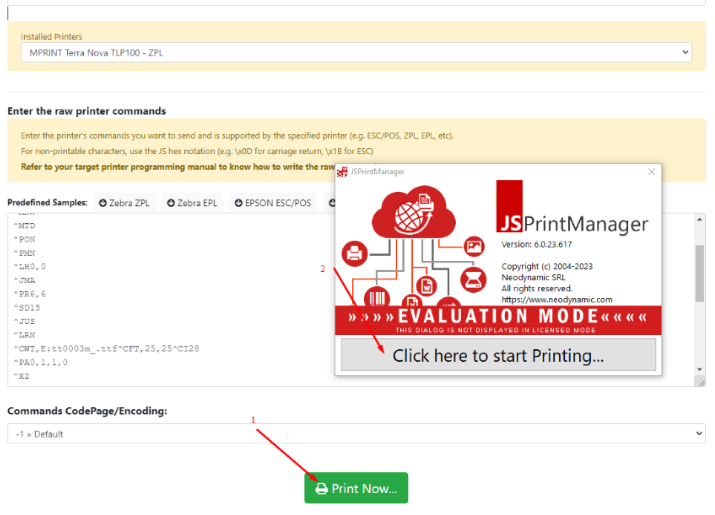The height and width of the screenshot is (515, 715).
Task: Click the Word document icon in the dialog
Action: tap(425, 287)
